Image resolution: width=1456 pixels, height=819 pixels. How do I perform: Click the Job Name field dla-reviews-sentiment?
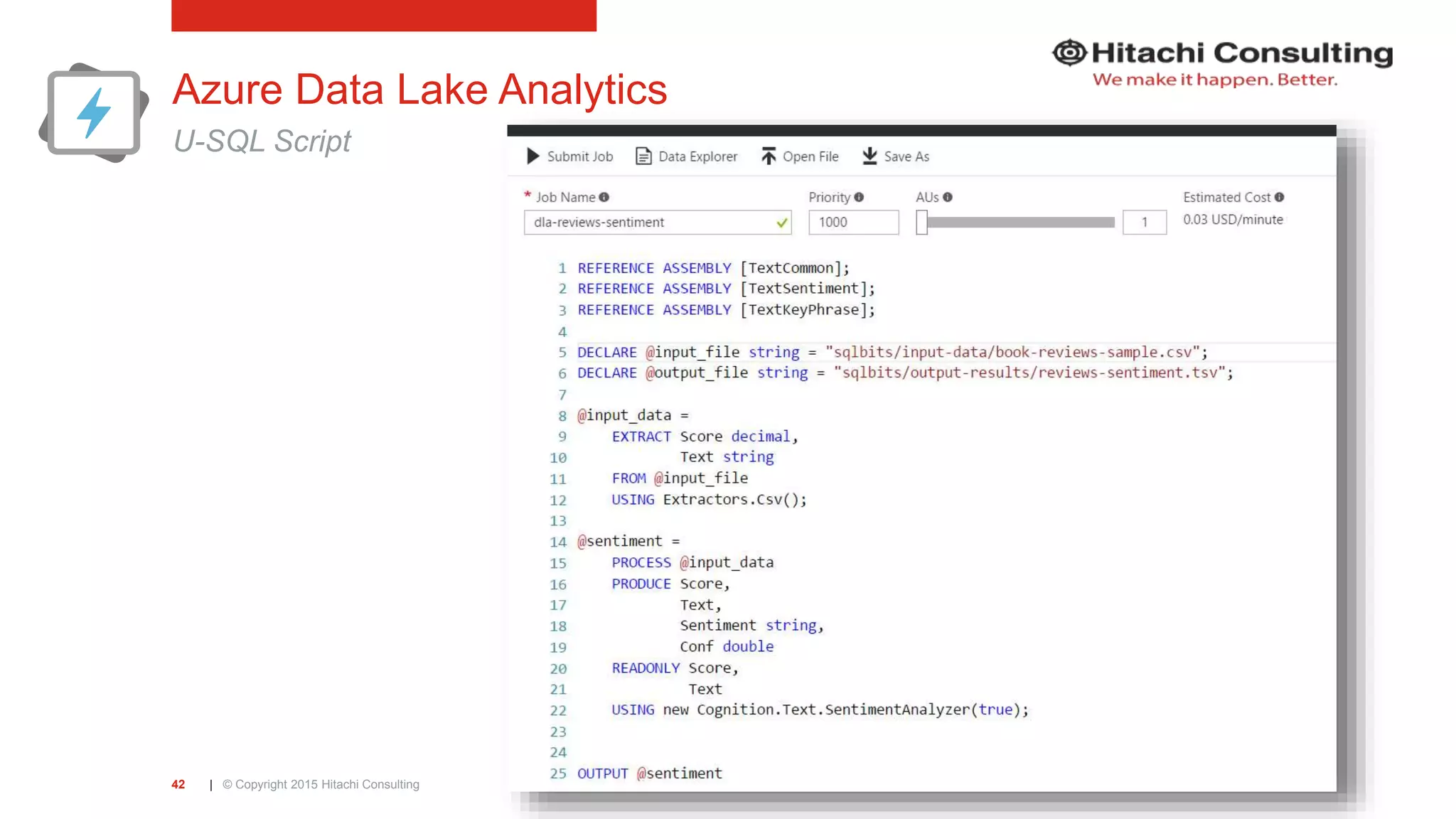tap(658, 223)
